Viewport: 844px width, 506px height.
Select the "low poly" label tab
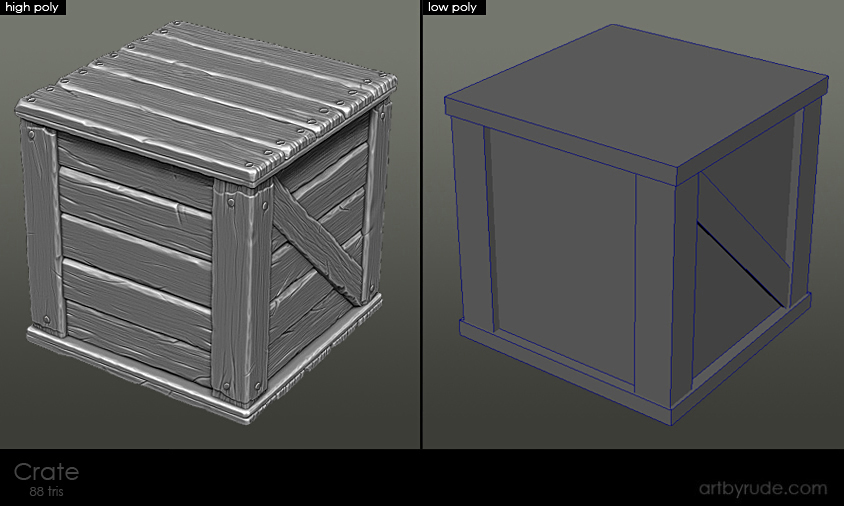[x=453, y=8]
